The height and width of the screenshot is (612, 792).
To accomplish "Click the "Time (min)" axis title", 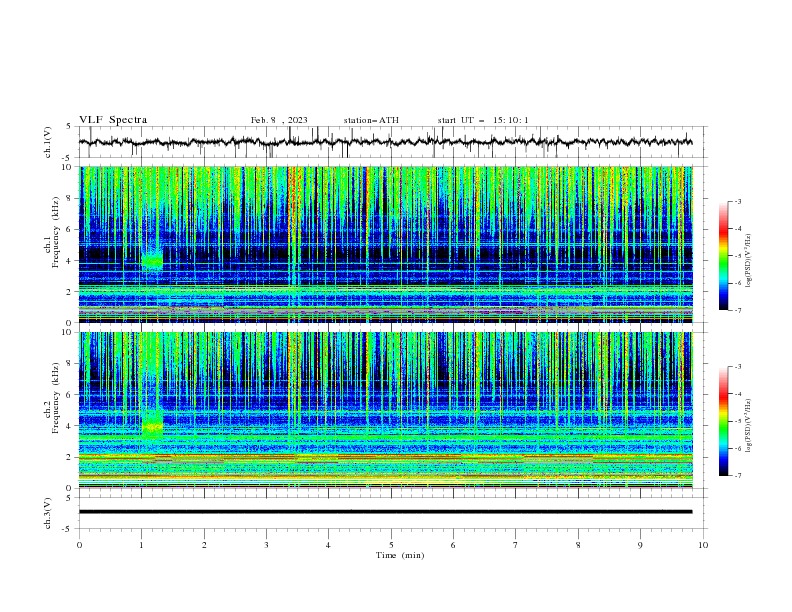I will point(400,555).
